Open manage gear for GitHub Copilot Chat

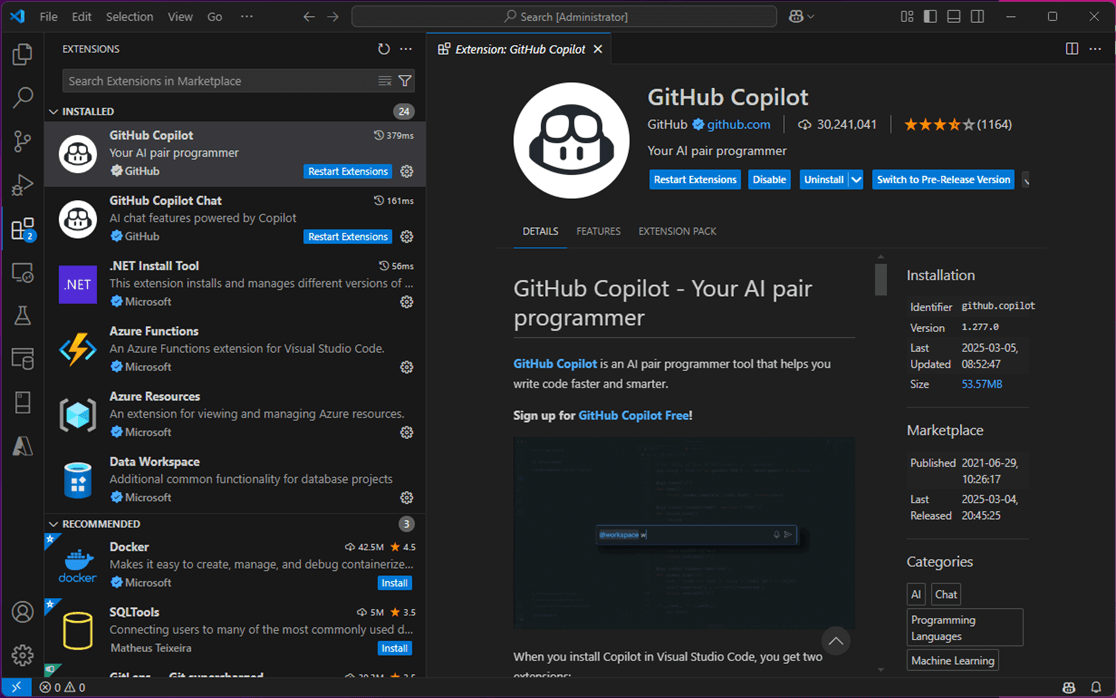click(406, 236)
